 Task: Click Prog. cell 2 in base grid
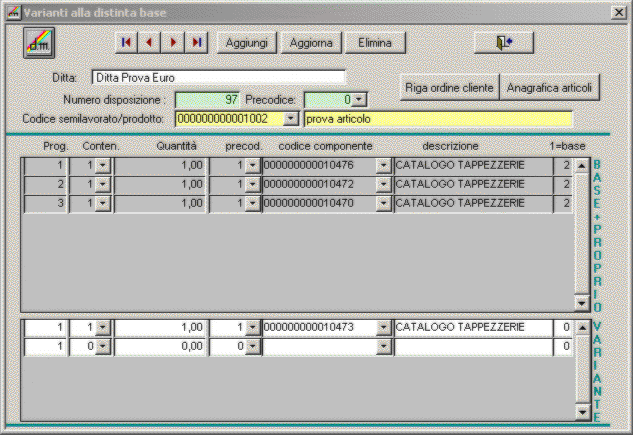(46, 184)
